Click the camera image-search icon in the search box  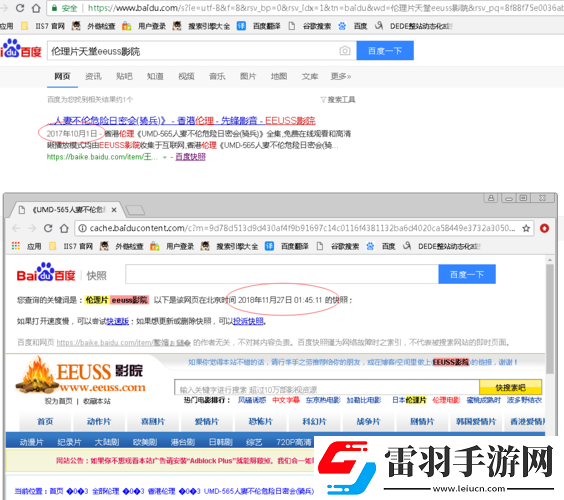(x=345, y=51)
